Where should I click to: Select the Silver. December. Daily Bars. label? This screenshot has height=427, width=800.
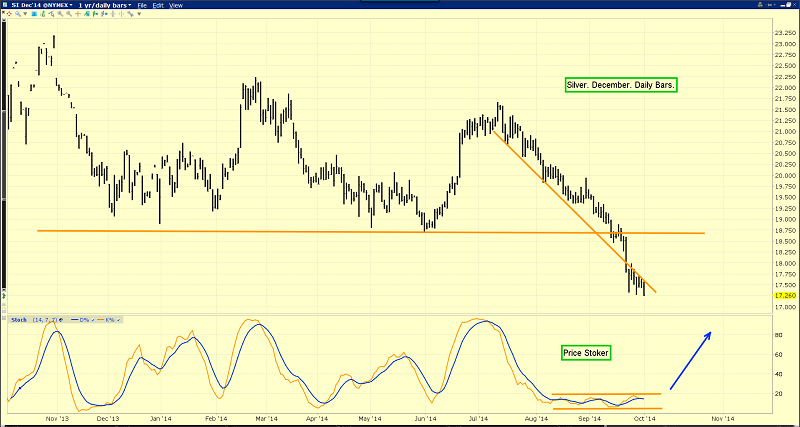(619, 86)
